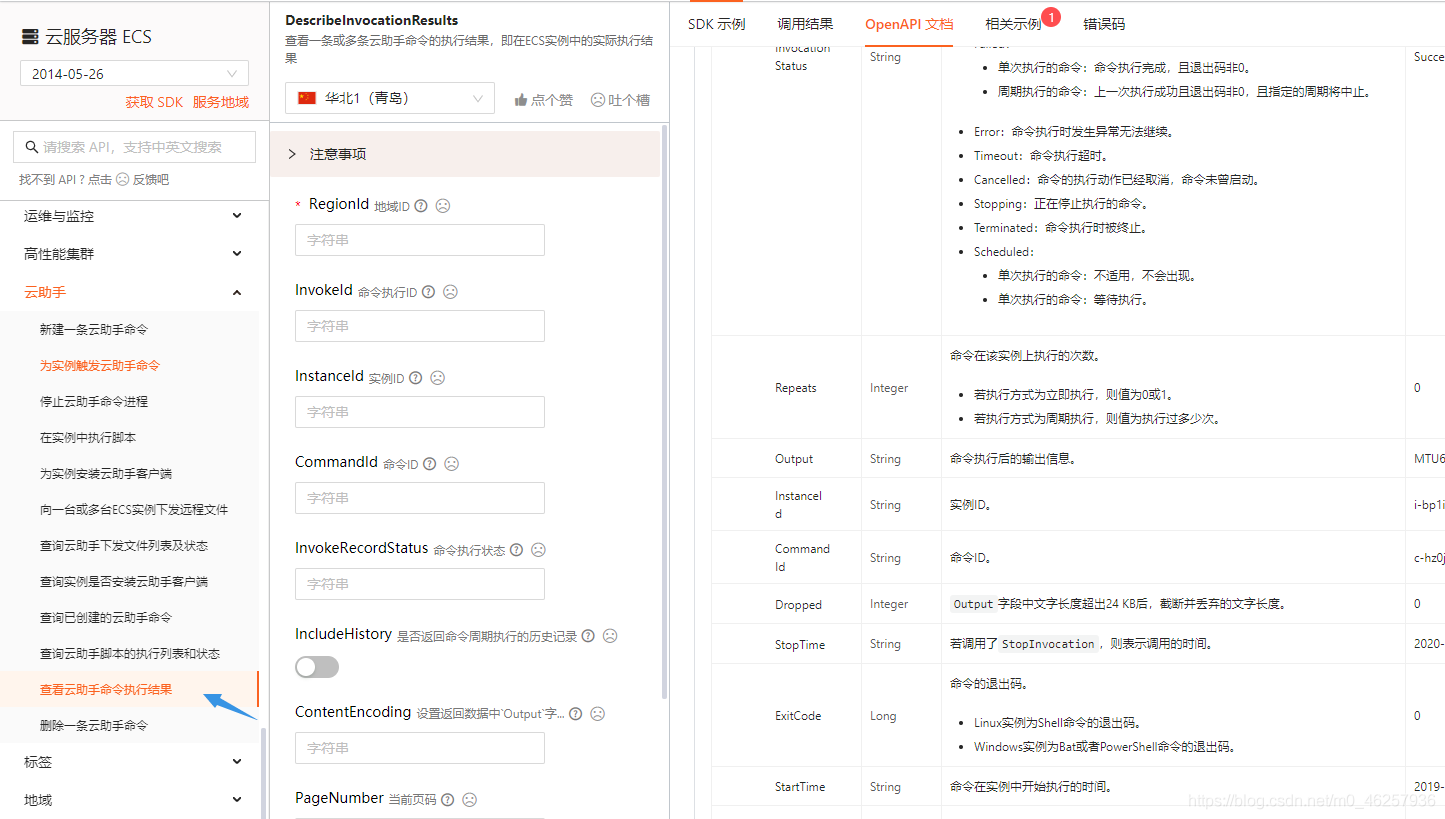Click feedback face icon next to PageNumber
This screenshot has width=1445, height=819.
pyautogui.click(x=469, y=800)
